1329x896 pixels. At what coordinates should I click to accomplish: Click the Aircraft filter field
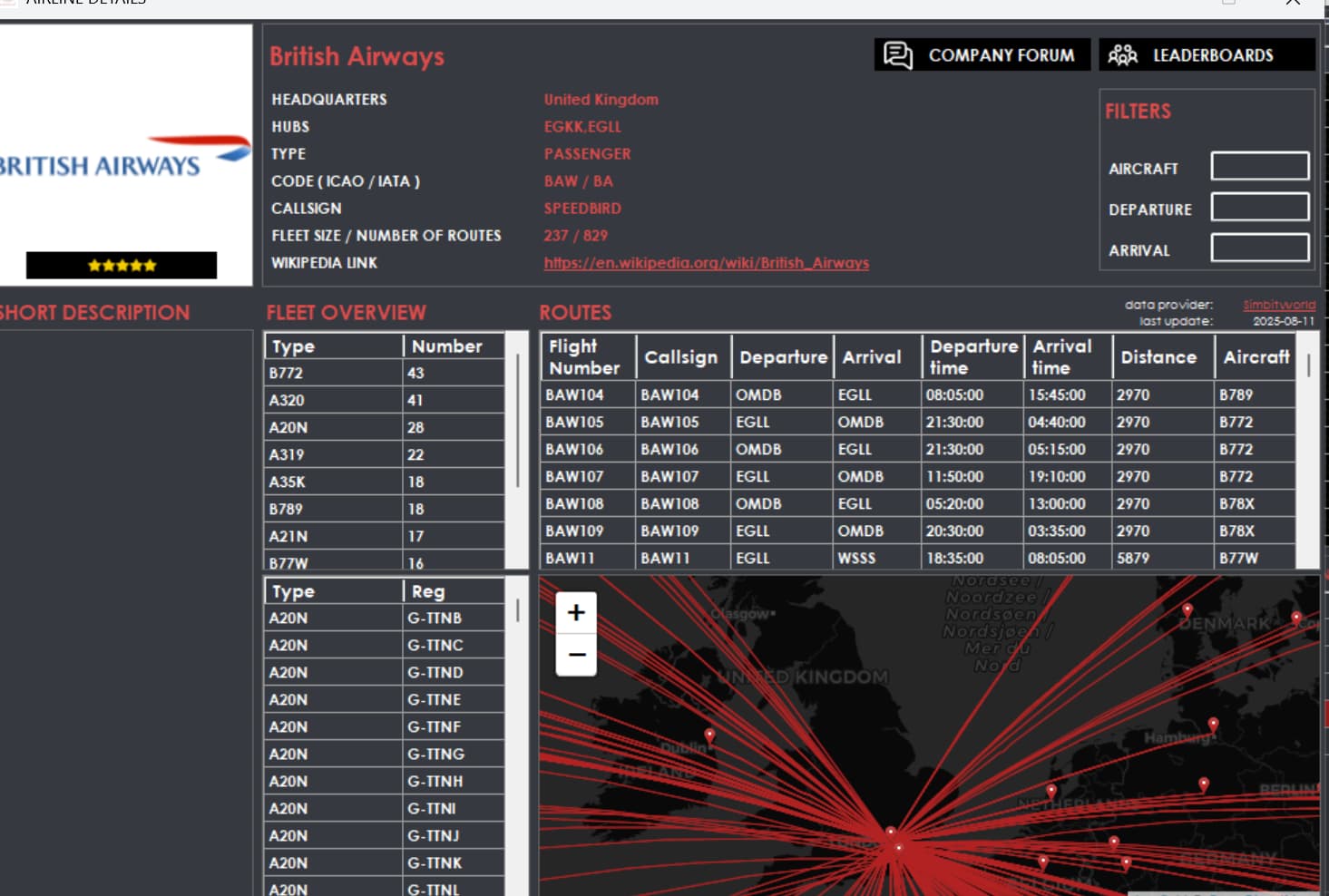(1260, 166)
